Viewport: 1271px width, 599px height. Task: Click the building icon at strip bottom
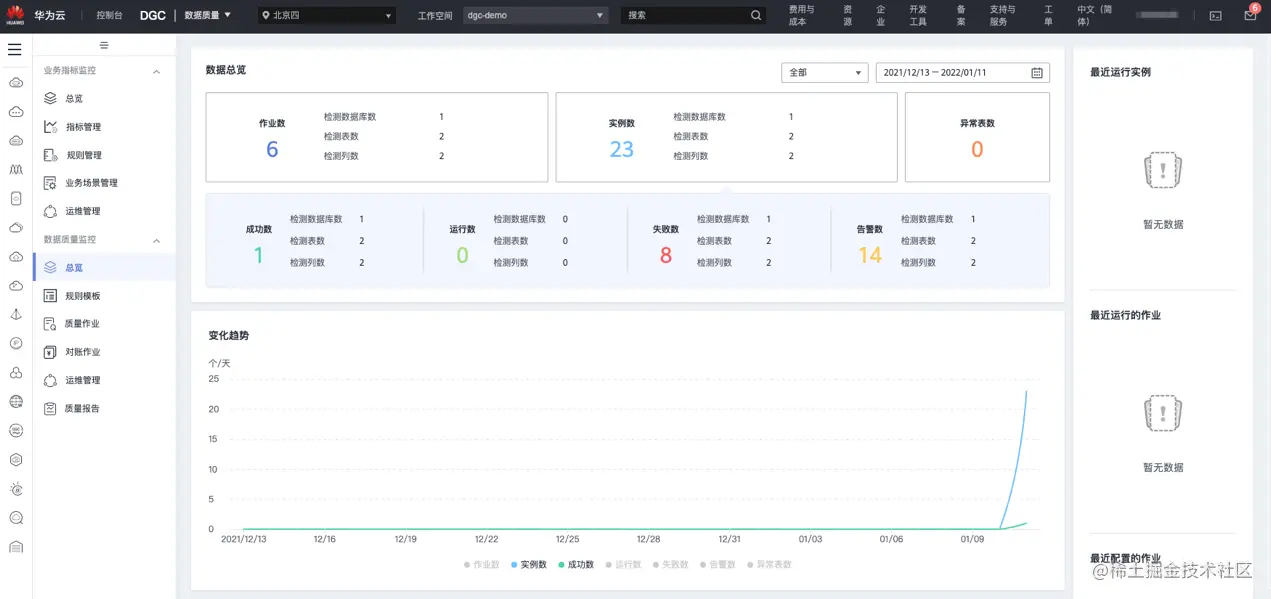[x=15, y=547]
